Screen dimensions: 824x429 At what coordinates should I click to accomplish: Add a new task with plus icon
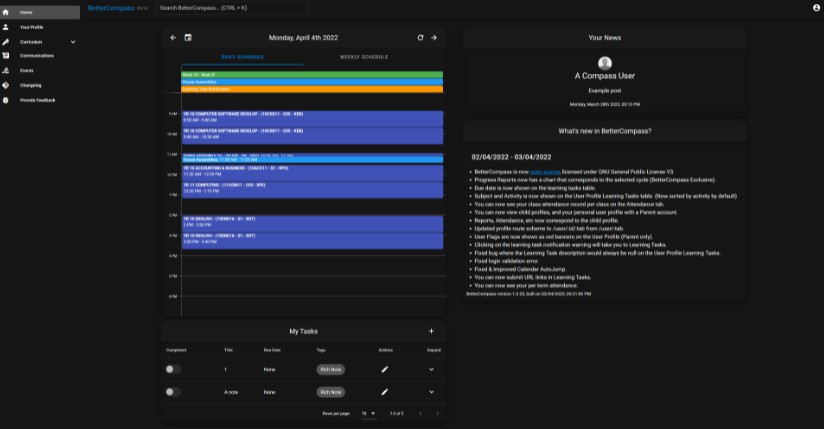[x=431, y=331]
